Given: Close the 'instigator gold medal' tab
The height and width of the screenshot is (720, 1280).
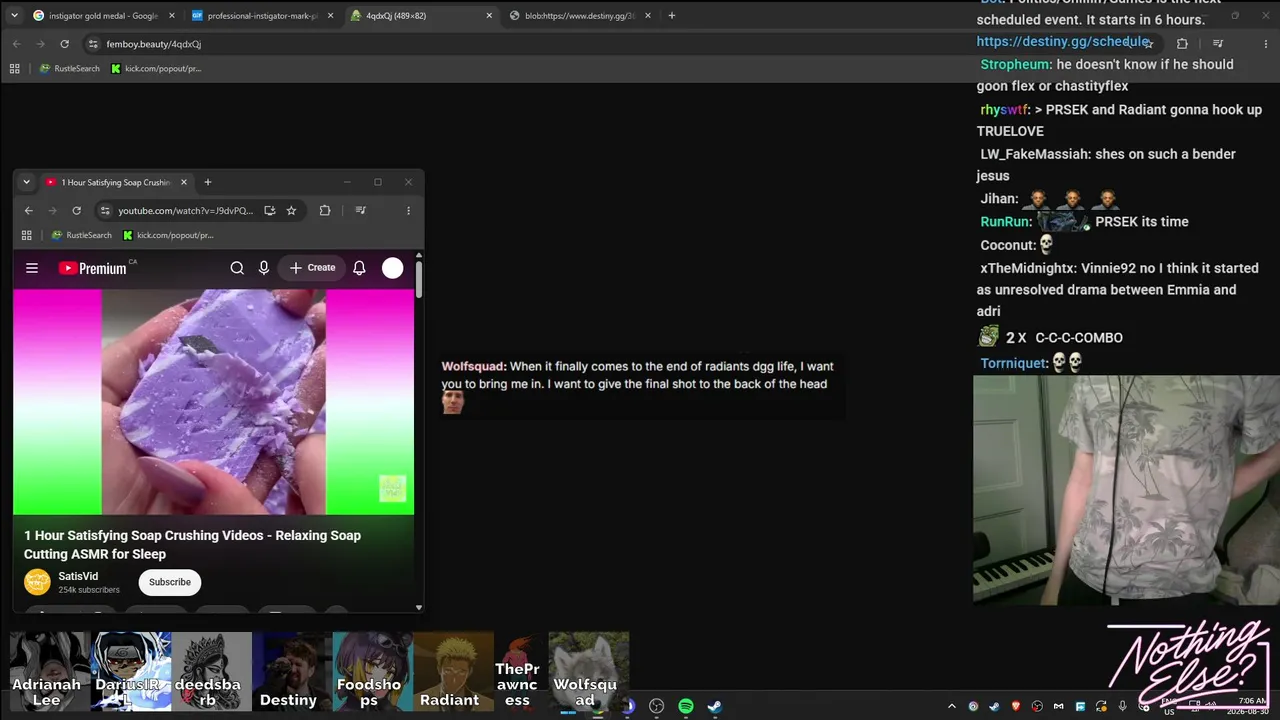Looking at the screenshot, I should (172, 16).
